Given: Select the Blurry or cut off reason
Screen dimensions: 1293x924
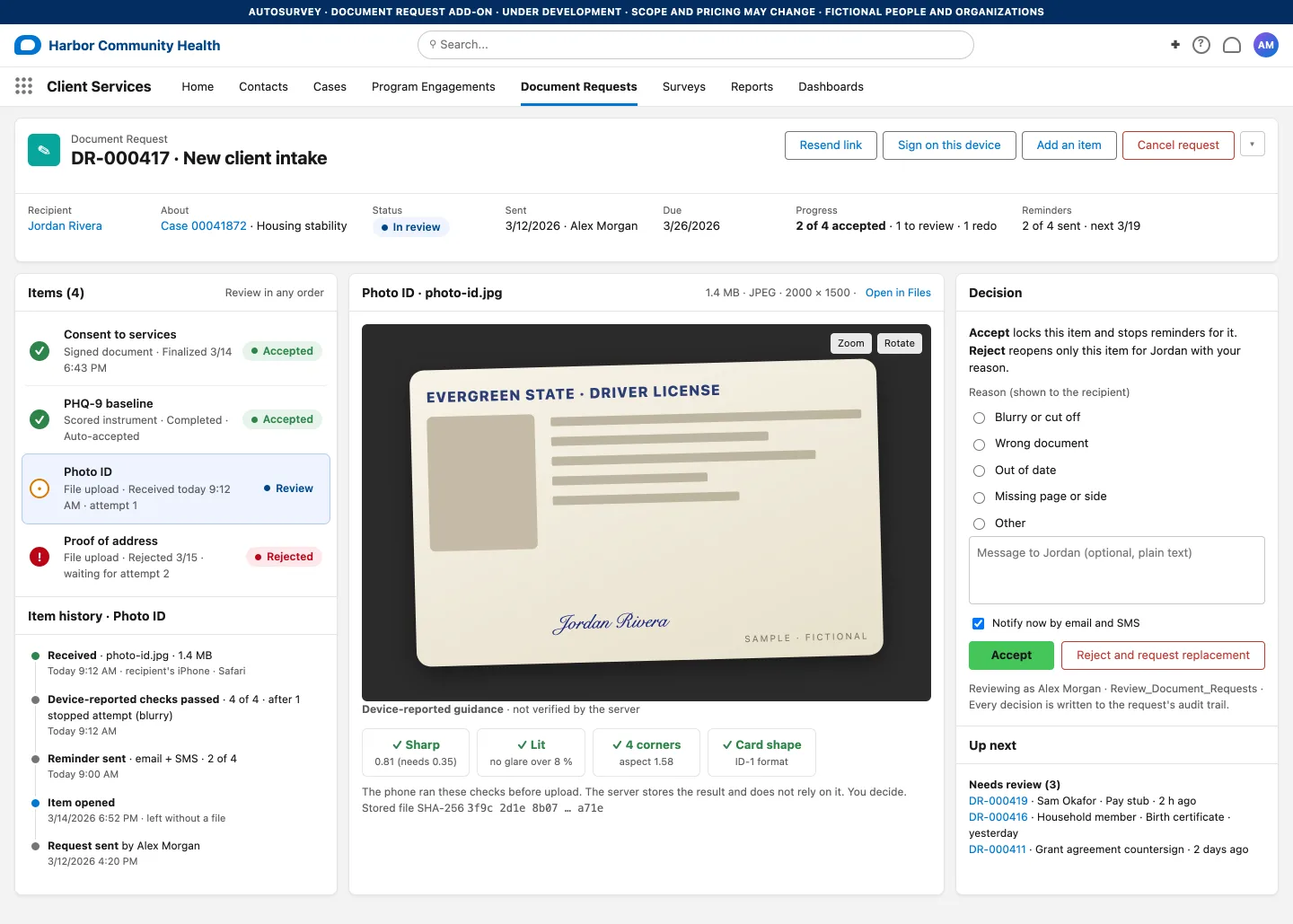Looking at the screenshot, I should [x=980, y=418].
